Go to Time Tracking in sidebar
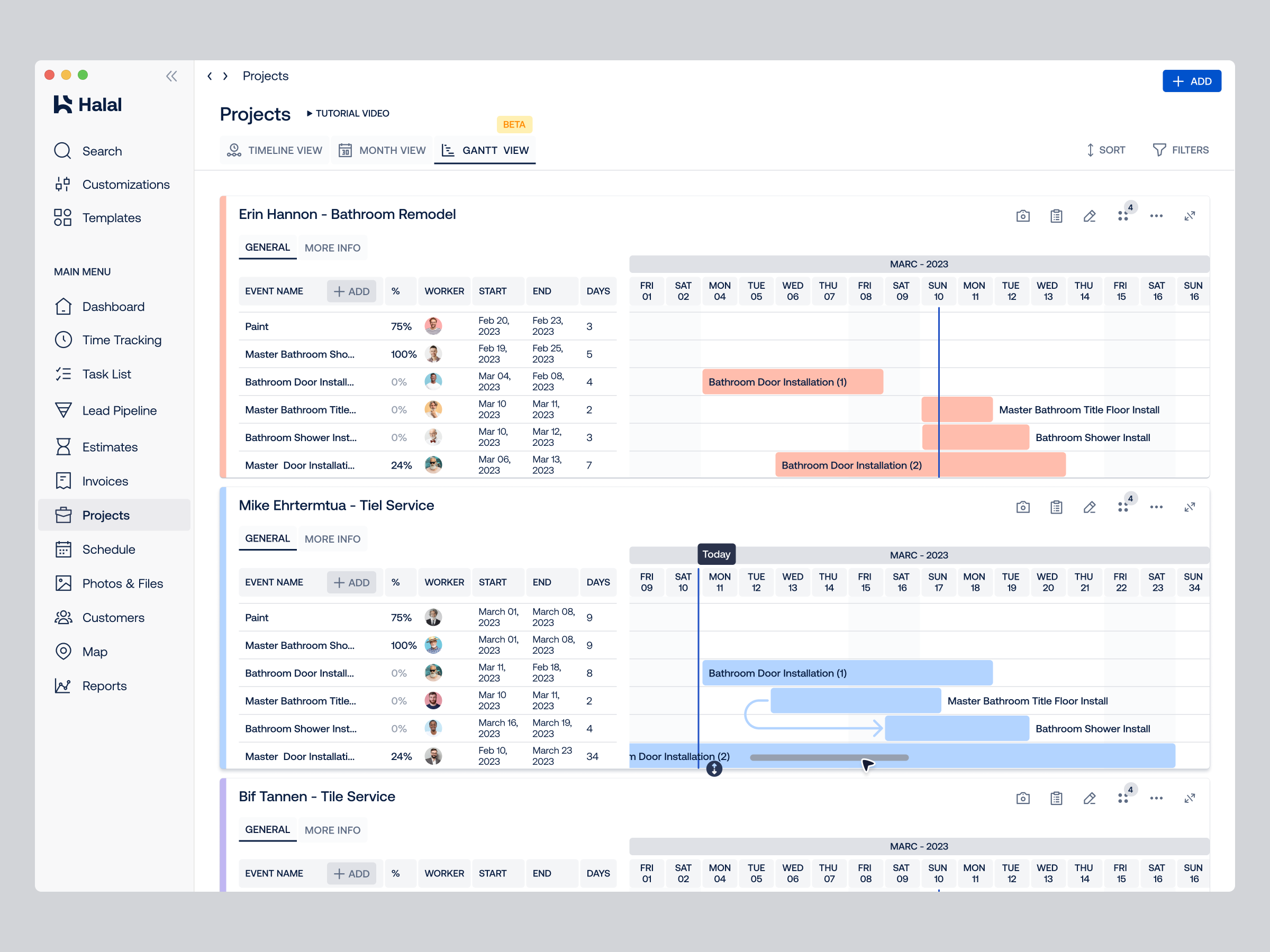 [121, 340]
